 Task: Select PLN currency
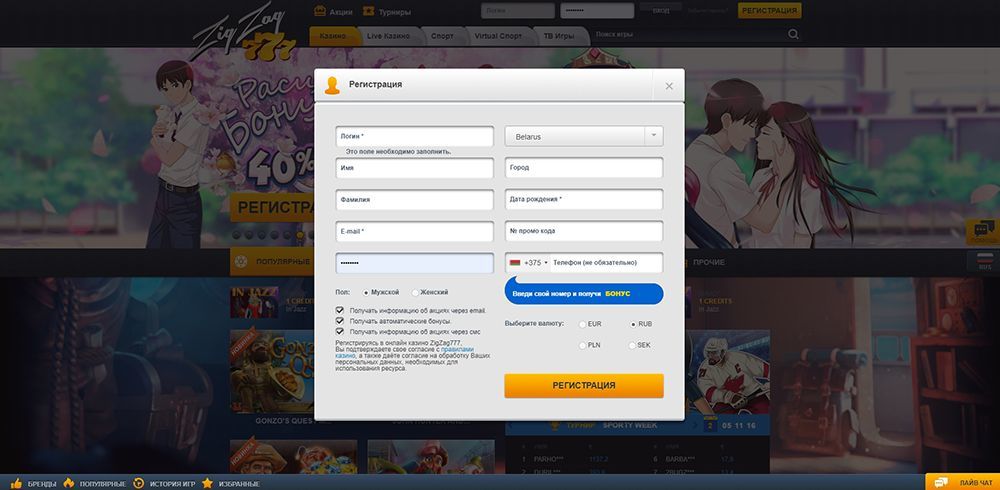(582, 345)
